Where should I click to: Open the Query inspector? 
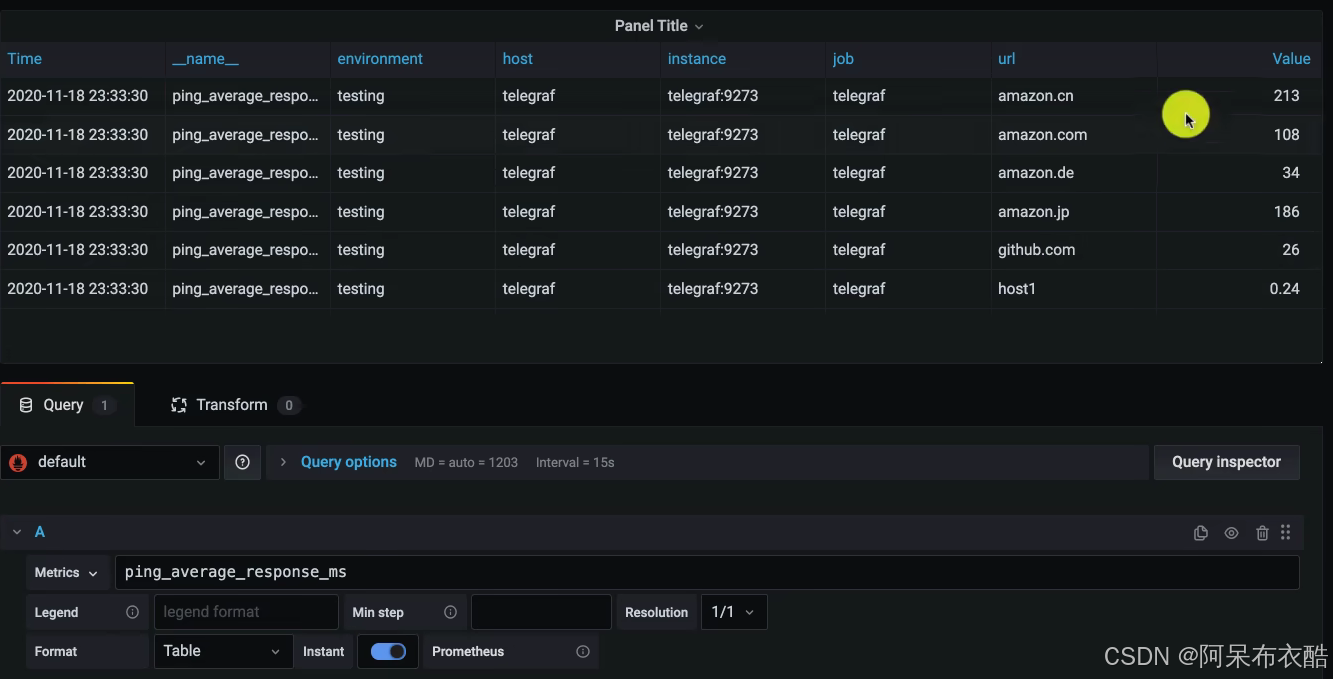(1226, 461)
